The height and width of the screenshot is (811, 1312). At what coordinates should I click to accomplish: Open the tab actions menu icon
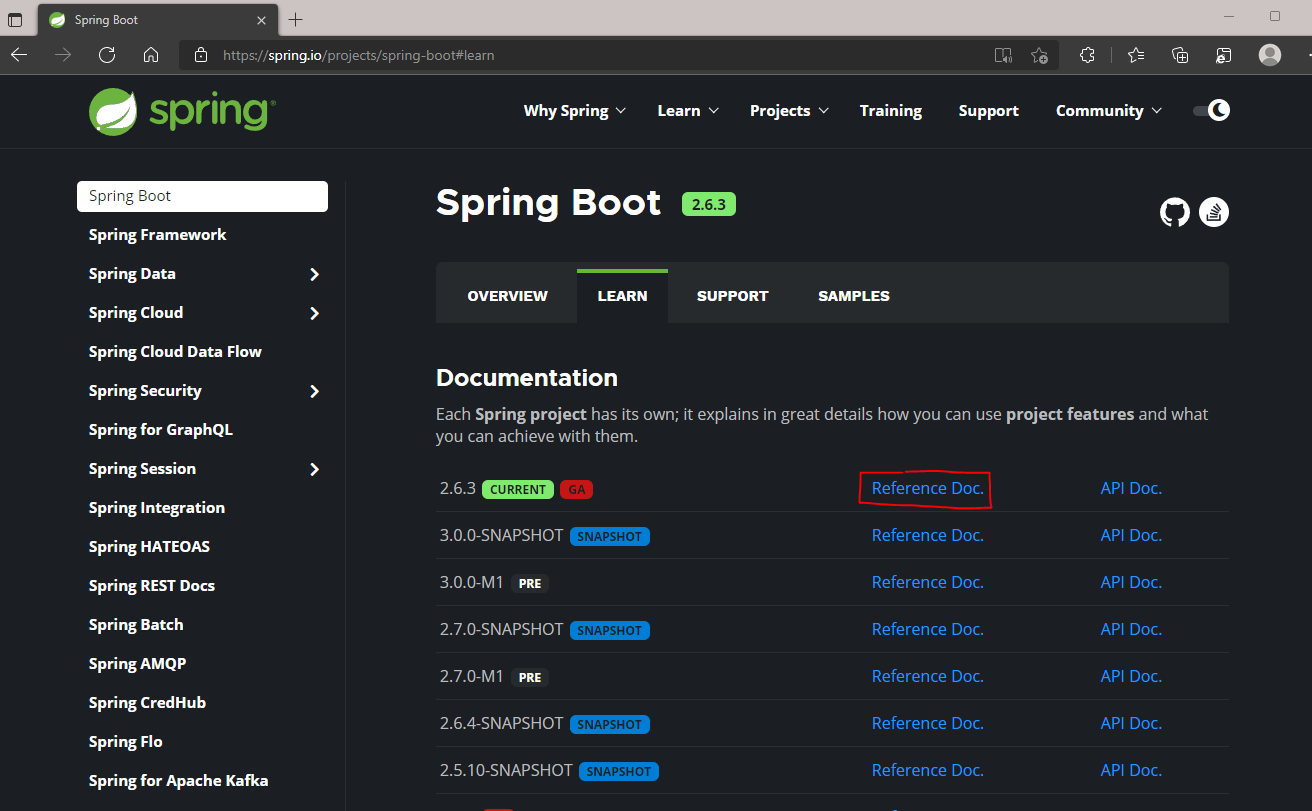click(x=15, y=19)
